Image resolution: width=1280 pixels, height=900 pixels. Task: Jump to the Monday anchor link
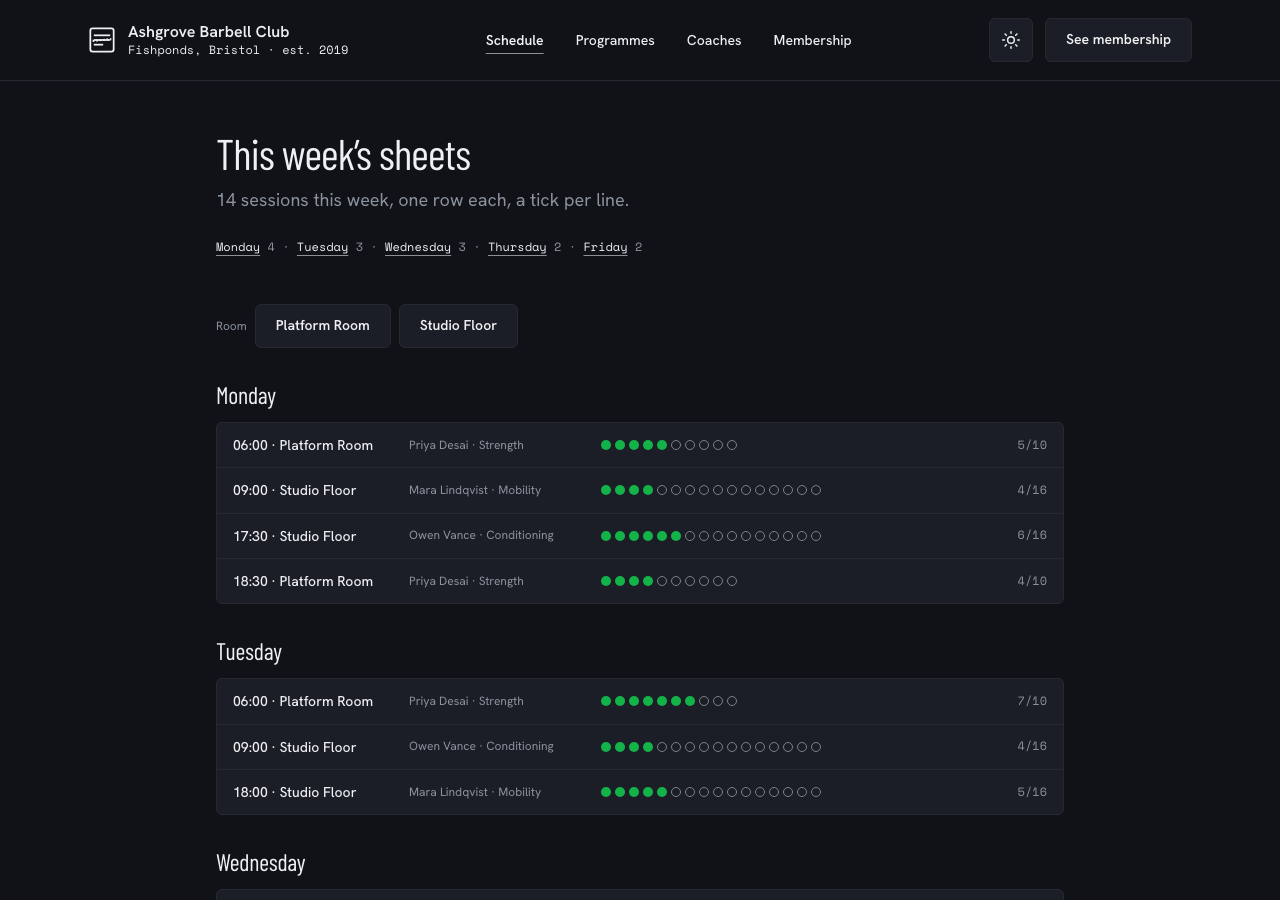tap(238, 247)
